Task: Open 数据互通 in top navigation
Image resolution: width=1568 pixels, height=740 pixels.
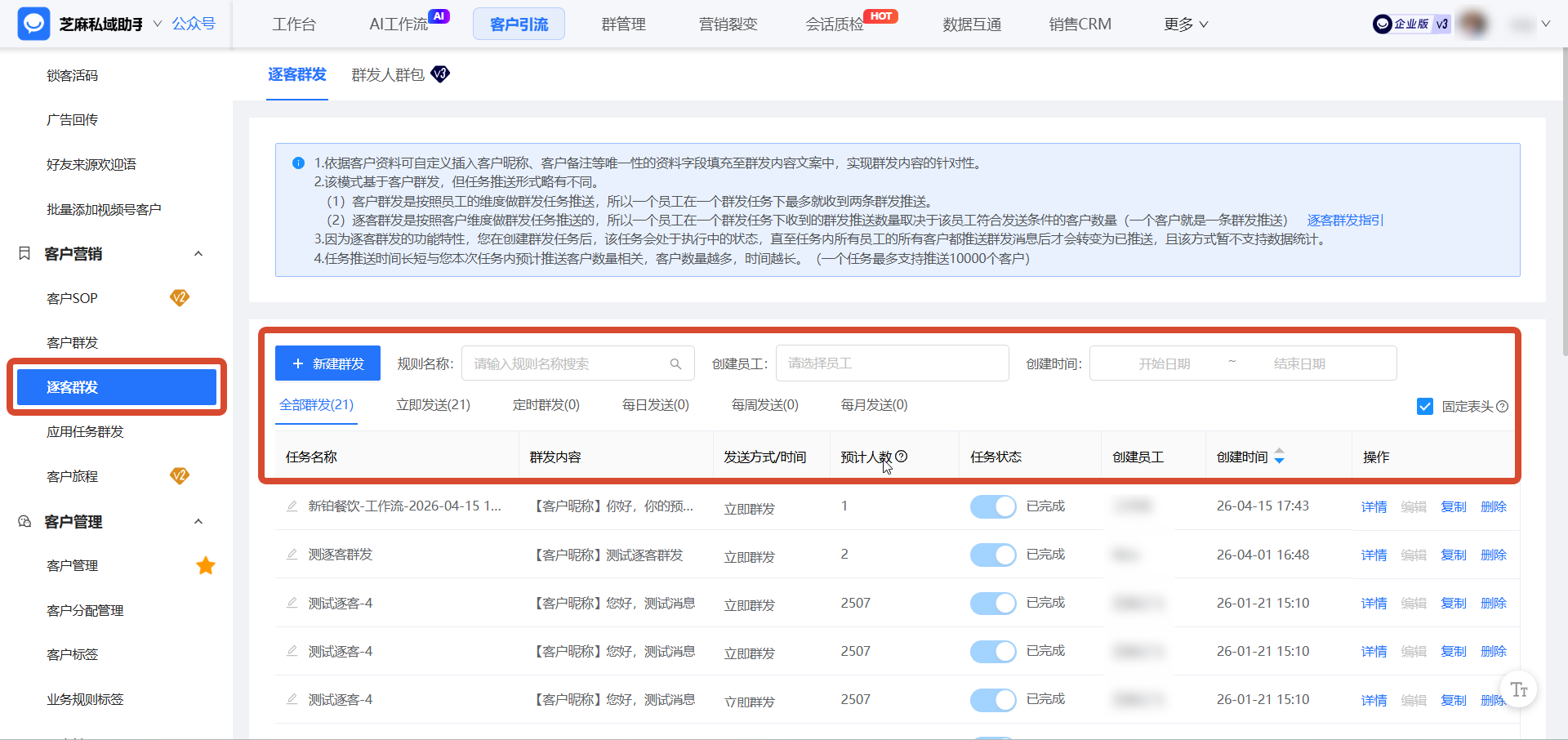Action: [x=972, y=25]
